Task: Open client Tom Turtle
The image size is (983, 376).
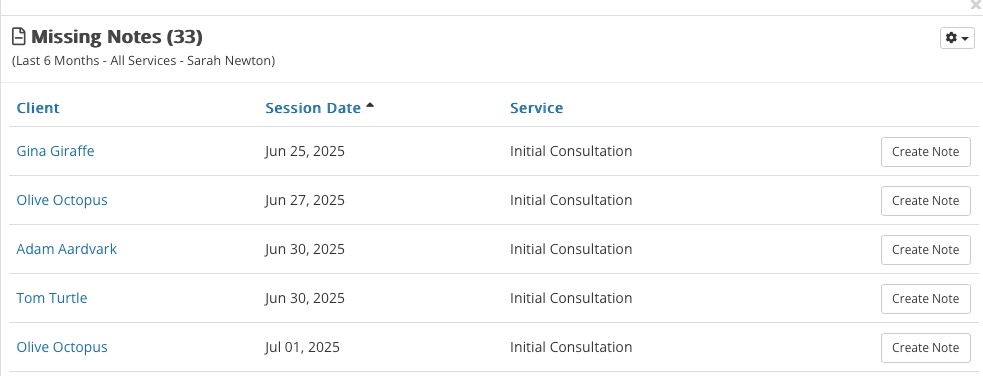Action: pyautogui.click(x=51, y=298)
